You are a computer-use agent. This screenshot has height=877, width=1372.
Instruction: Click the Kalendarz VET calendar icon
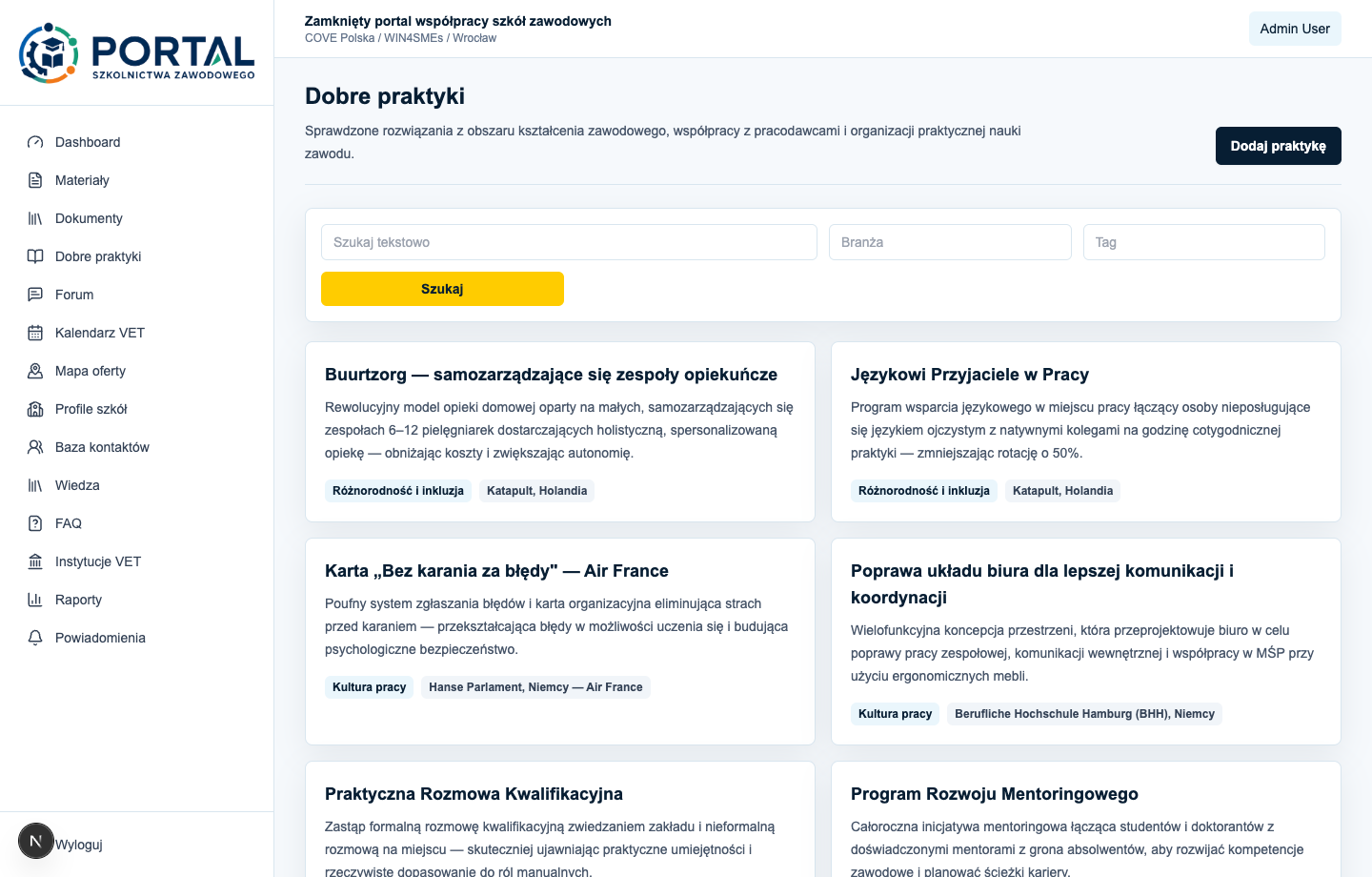35,333
